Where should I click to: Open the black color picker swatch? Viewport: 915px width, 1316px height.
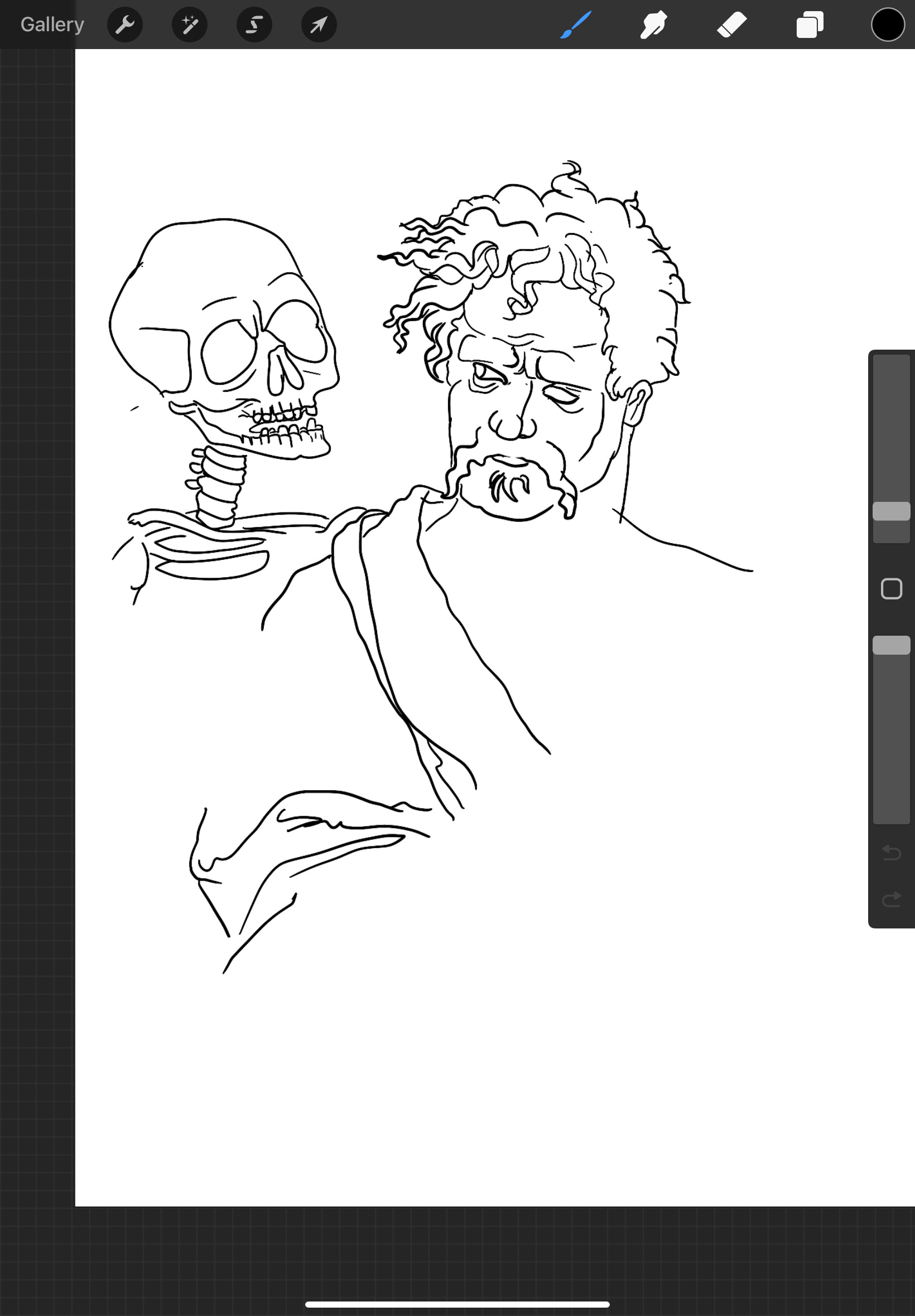coord(888,25)
